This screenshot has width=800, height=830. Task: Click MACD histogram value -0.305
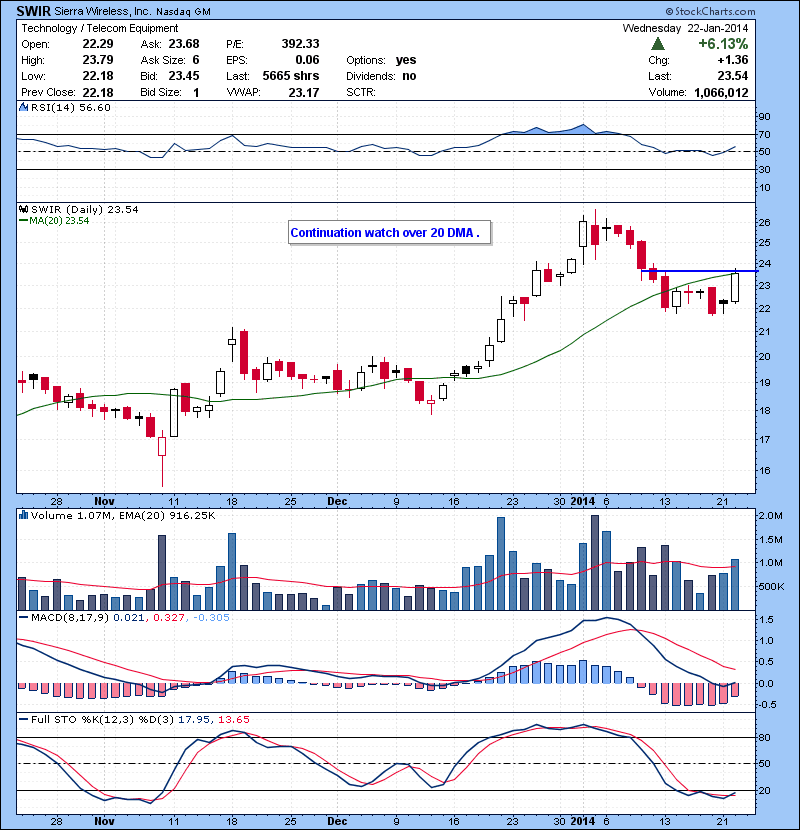point(211,617)
